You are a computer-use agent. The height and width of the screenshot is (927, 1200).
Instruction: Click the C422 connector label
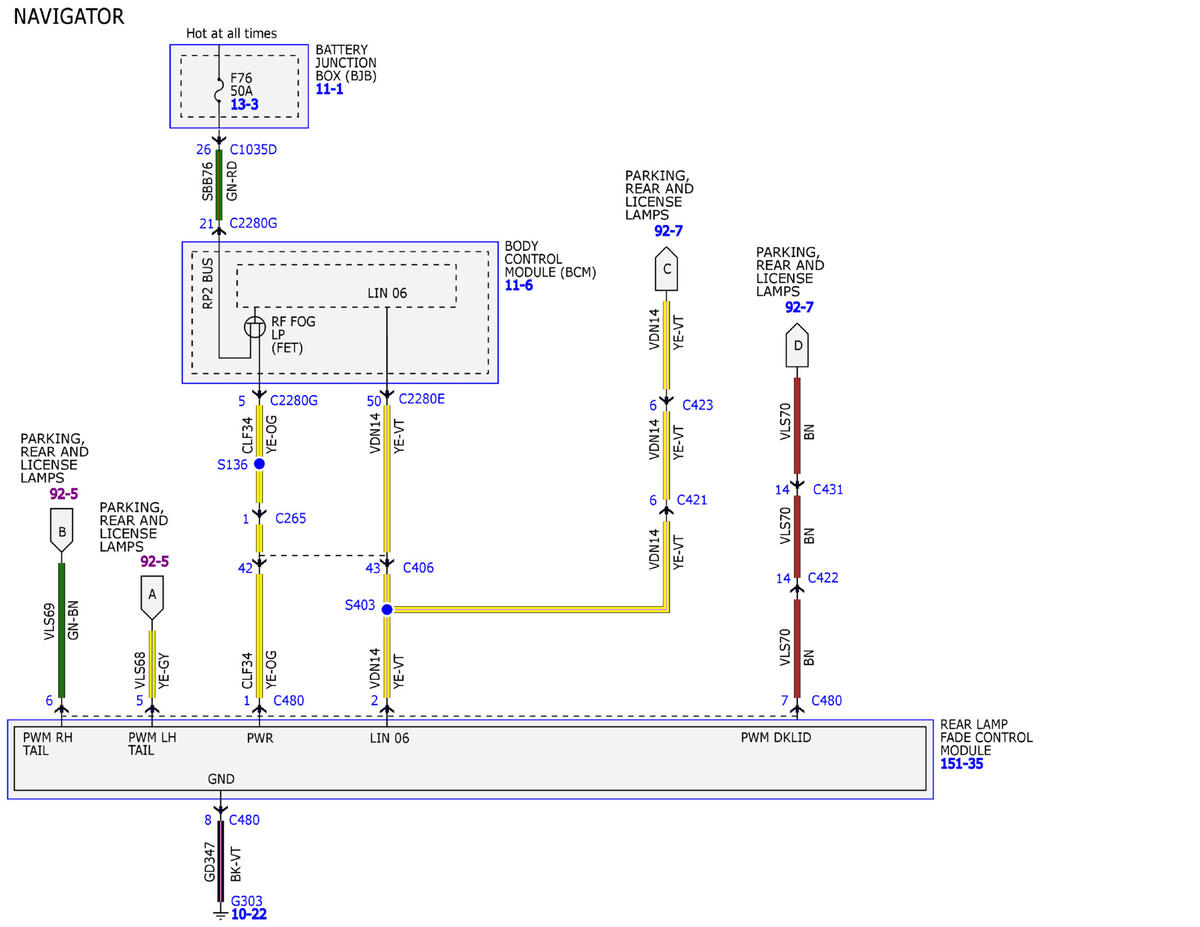tap(823, 577)
